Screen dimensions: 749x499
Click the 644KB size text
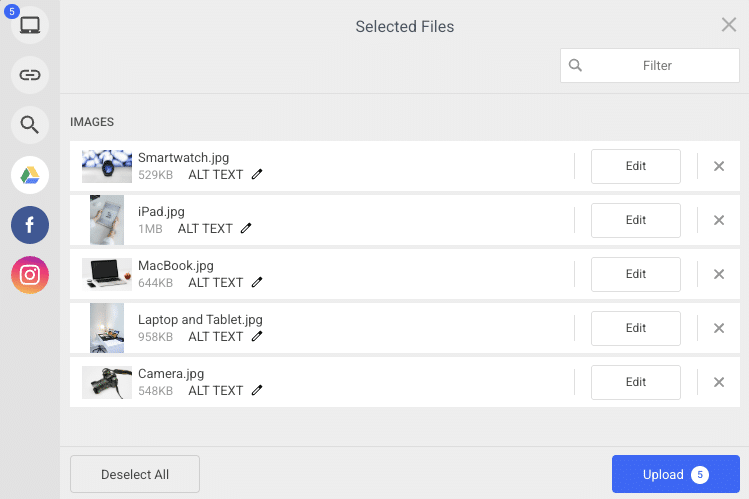tap(155, 283)
